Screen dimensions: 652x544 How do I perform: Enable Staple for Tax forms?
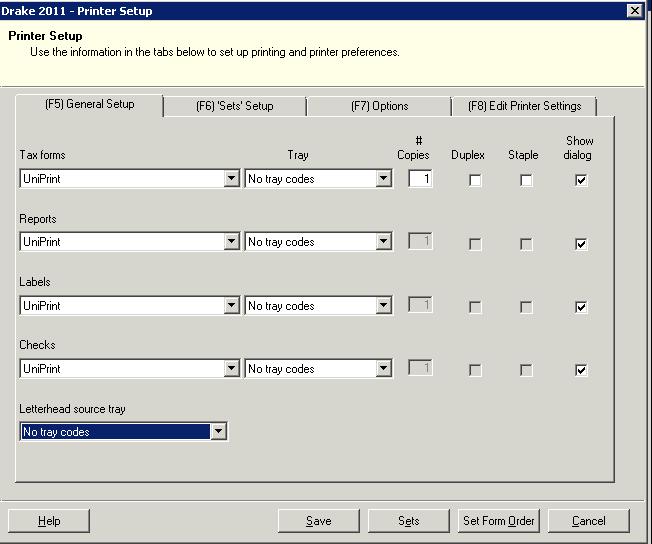[526, 181]
